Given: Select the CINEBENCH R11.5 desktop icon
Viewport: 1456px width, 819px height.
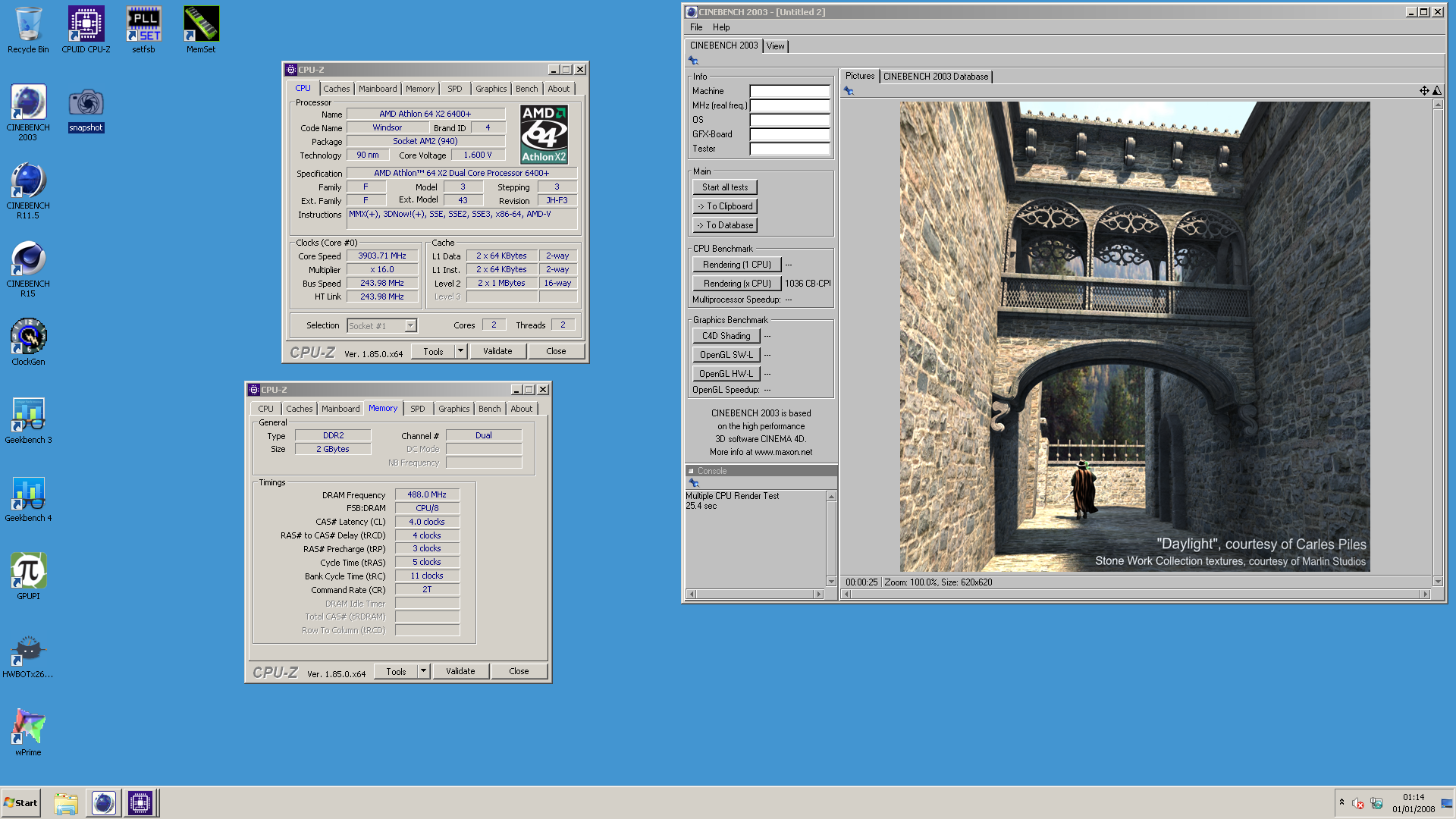Looking at the screenshot, I should (28, 190).
